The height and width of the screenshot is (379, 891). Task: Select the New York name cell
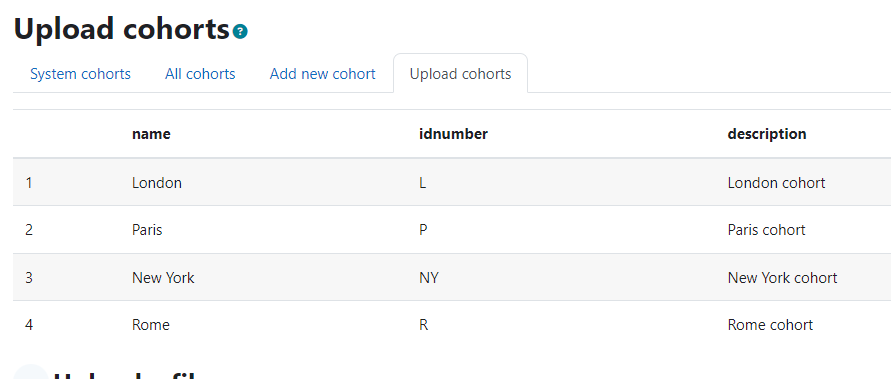coord(163,278)
